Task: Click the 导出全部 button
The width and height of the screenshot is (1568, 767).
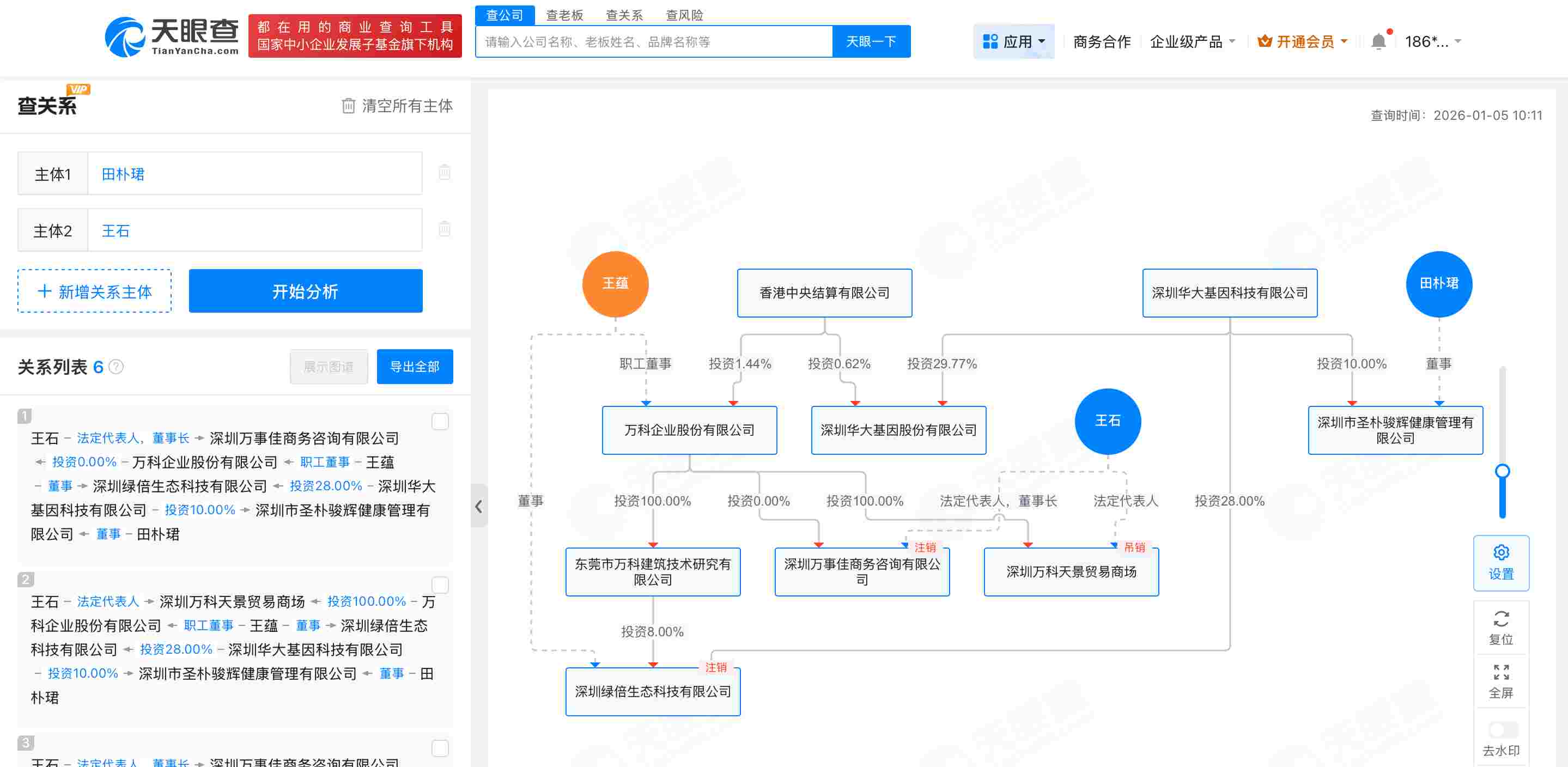Action: (x=415, y=367)
